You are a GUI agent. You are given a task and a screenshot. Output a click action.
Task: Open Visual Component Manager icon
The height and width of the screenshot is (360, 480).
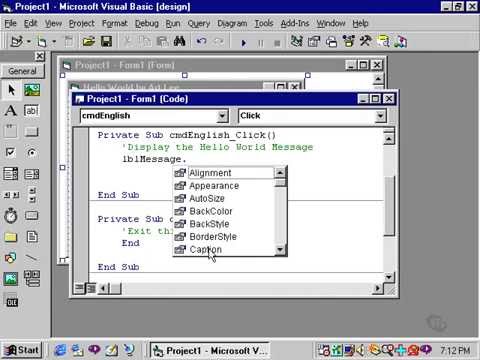[x=400, y=42]
